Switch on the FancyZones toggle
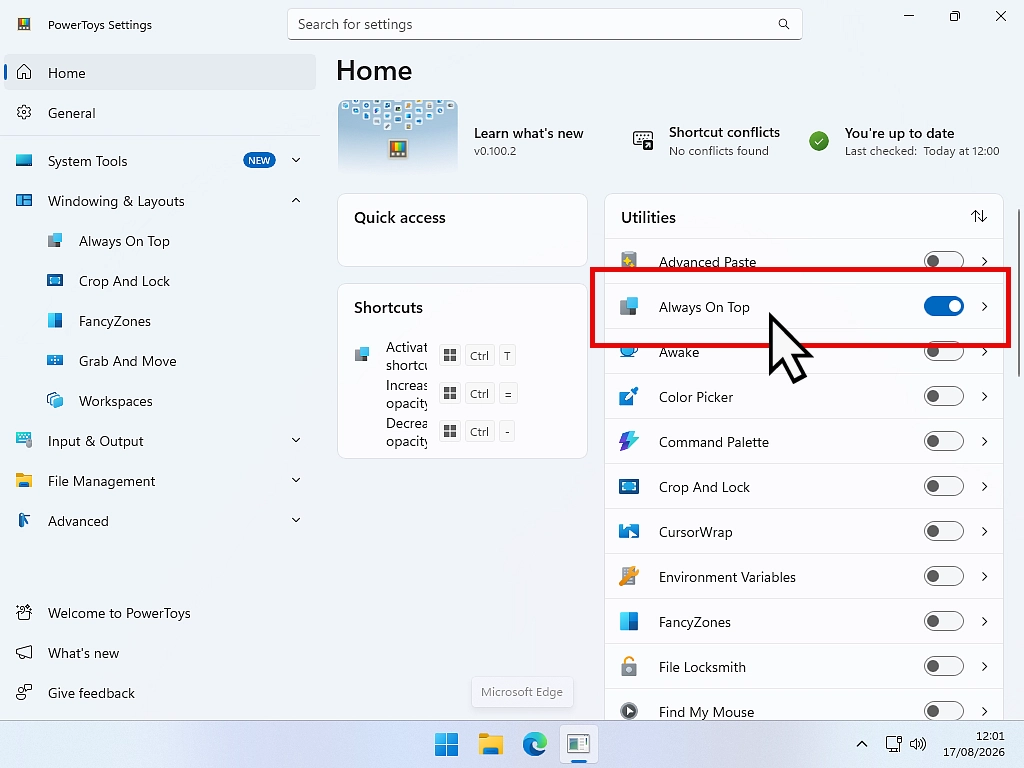 click(x=944, y=622)
